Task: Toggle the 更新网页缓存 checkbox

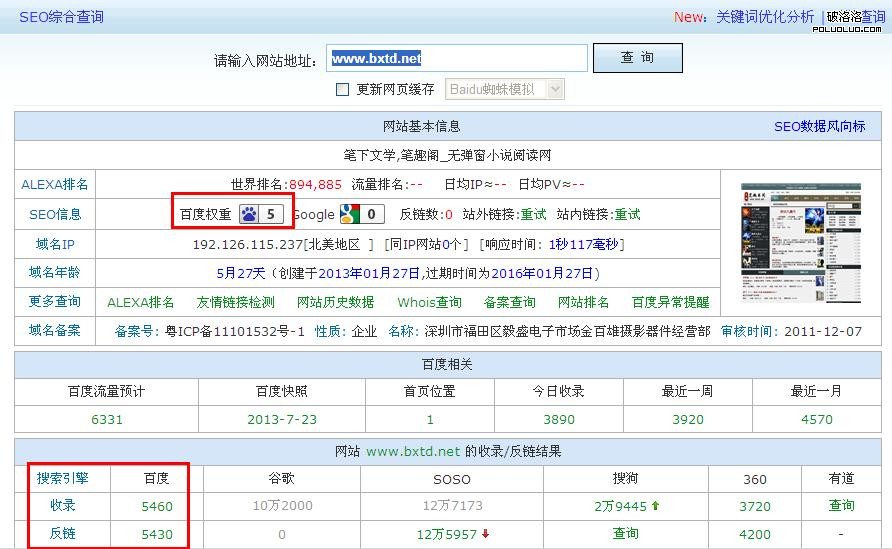Action: 342,89
